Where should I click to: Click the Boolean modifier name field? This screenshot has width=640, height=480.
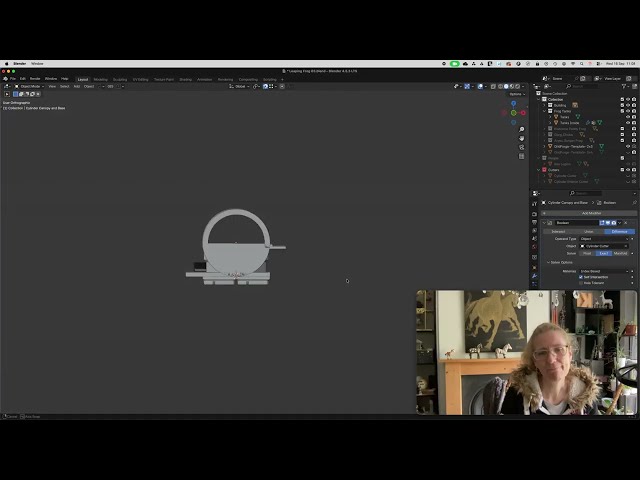[576, 223]
